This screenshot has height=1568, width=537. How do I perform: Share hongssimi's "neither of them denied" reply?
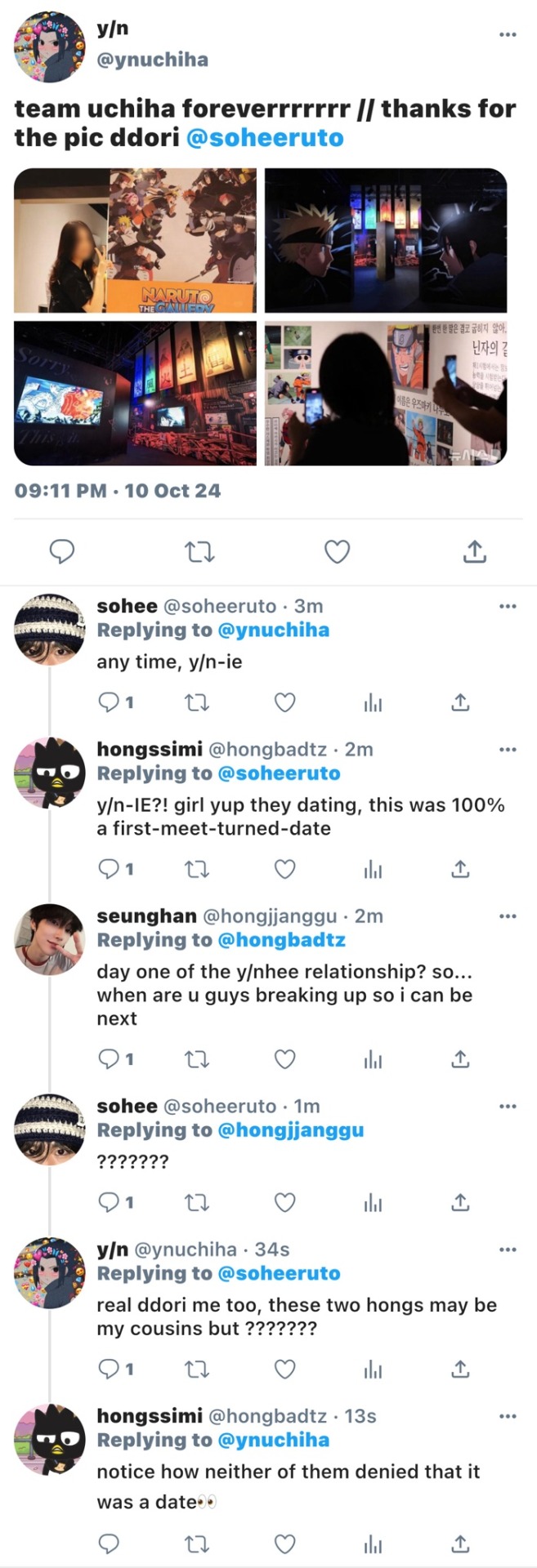pyautogui.click(x=460, y=1543)
